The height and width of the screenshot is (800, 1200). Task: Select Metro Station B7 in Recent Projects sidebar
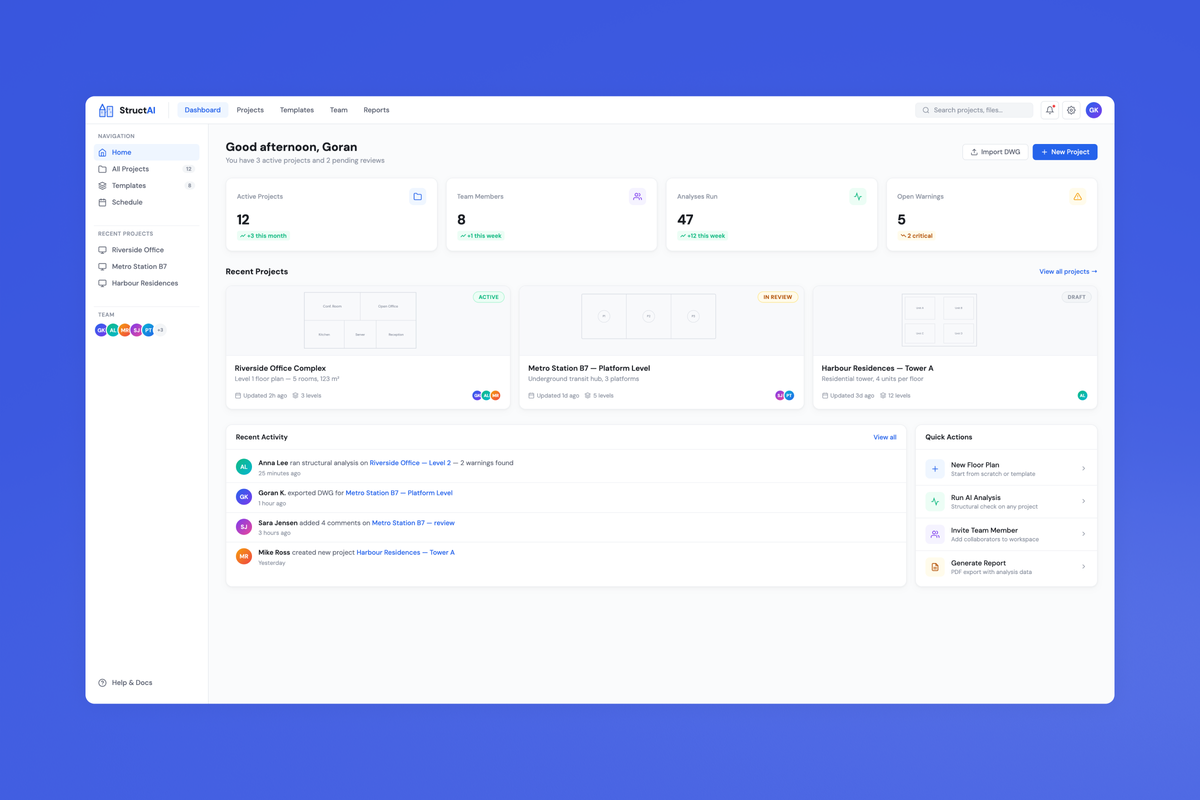(137, 266)
